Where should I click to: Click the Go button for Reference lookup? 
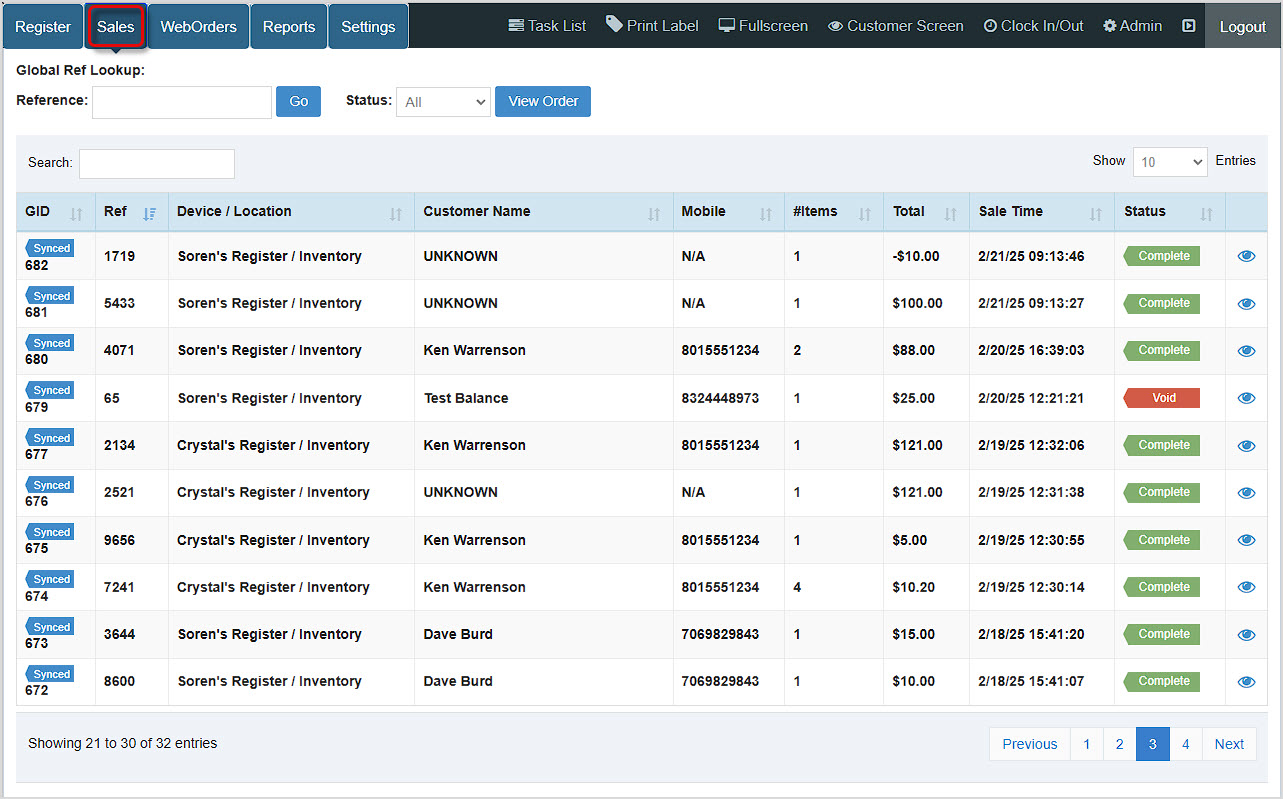298,101
